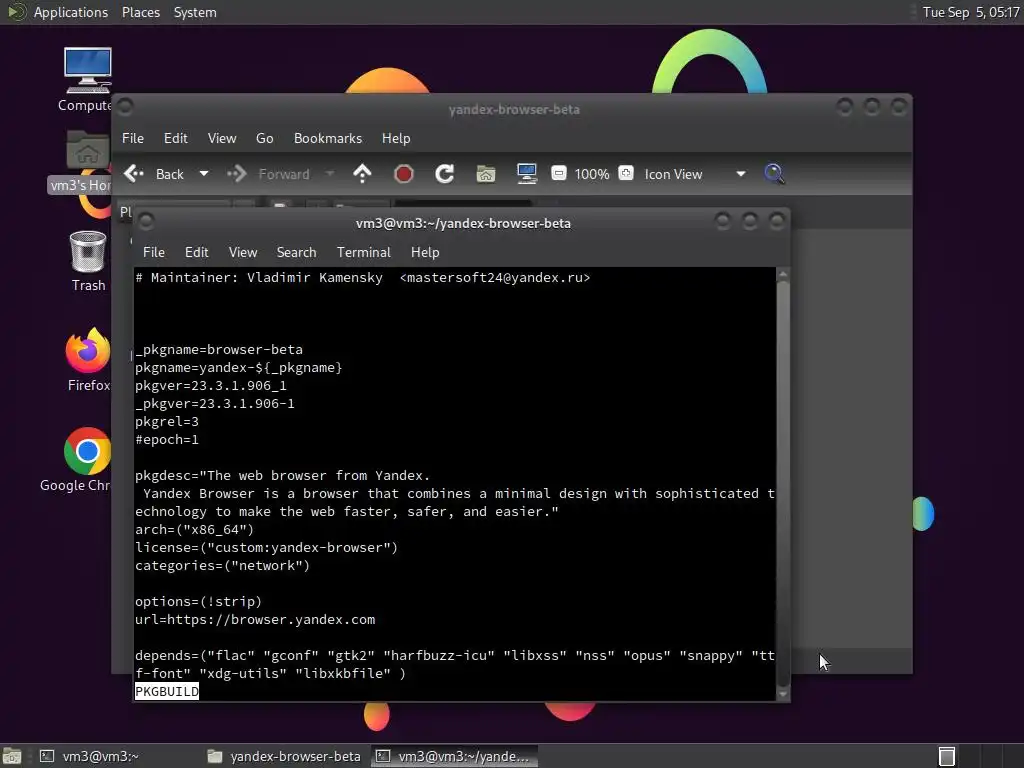
Task: Click the show desktop icon in bottom panel
Action: (12, 756)
